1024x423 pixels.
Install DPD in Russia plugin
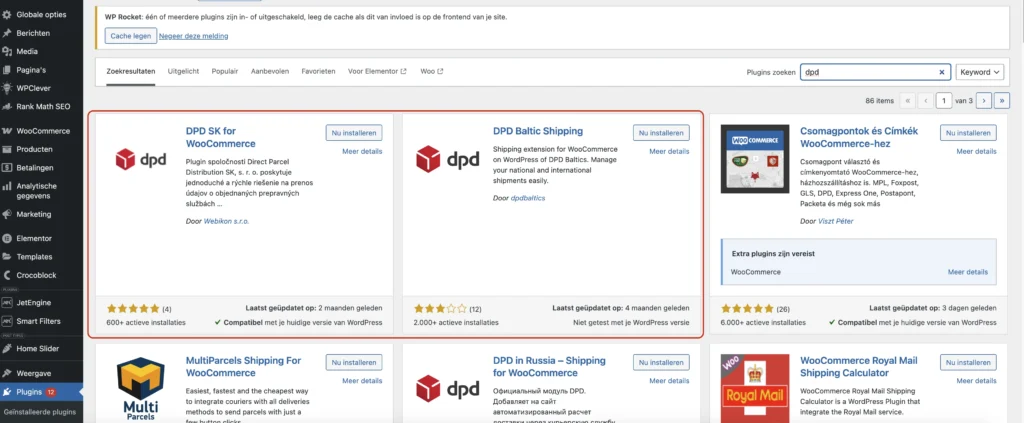pyautogui.click(x=661, y=362)
